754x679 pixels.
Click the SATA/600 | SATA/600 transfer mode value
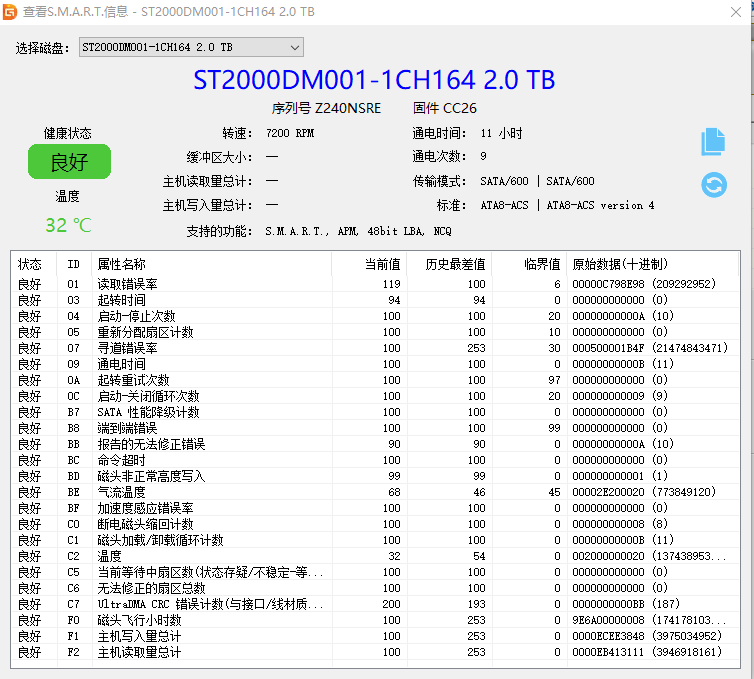point(537,181)
